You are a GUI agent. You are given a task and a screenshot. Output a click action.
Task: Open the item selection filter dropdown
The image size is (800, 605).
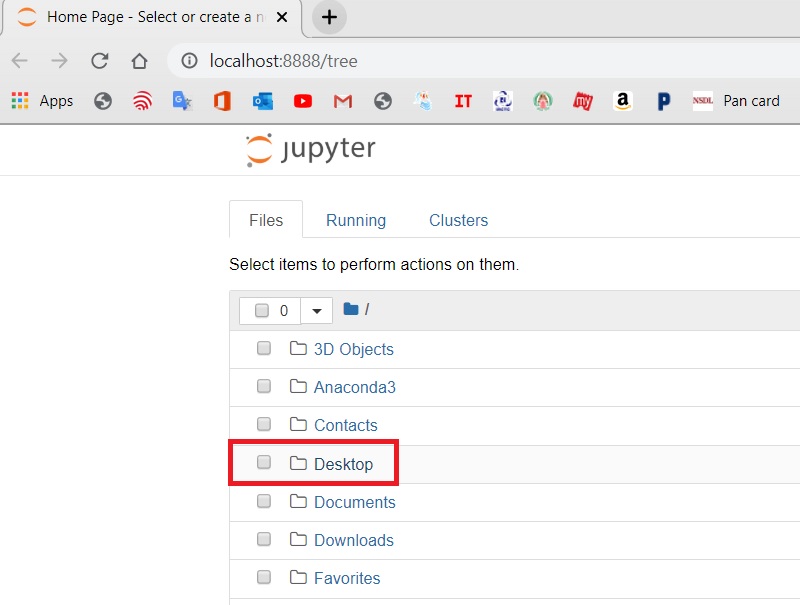click(316, 310)
